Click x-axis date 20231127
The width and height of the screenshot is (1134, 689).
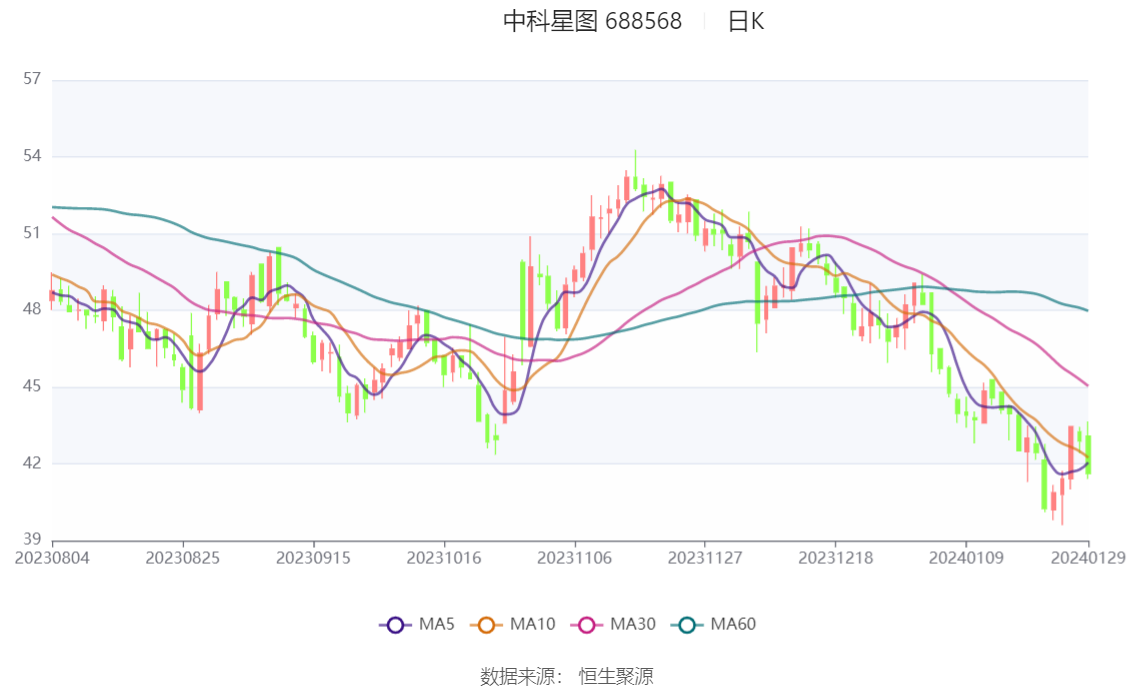[705, 558]
